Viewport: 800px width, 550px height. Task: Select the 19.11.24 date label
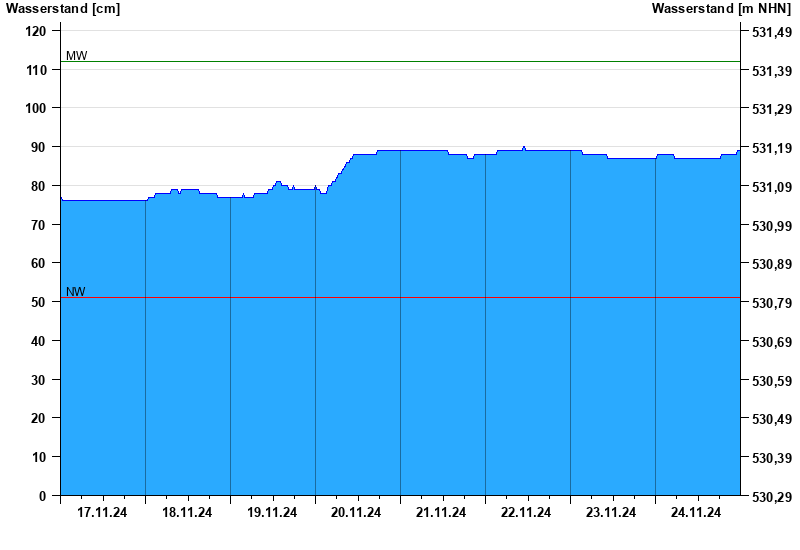pos(271,512)
